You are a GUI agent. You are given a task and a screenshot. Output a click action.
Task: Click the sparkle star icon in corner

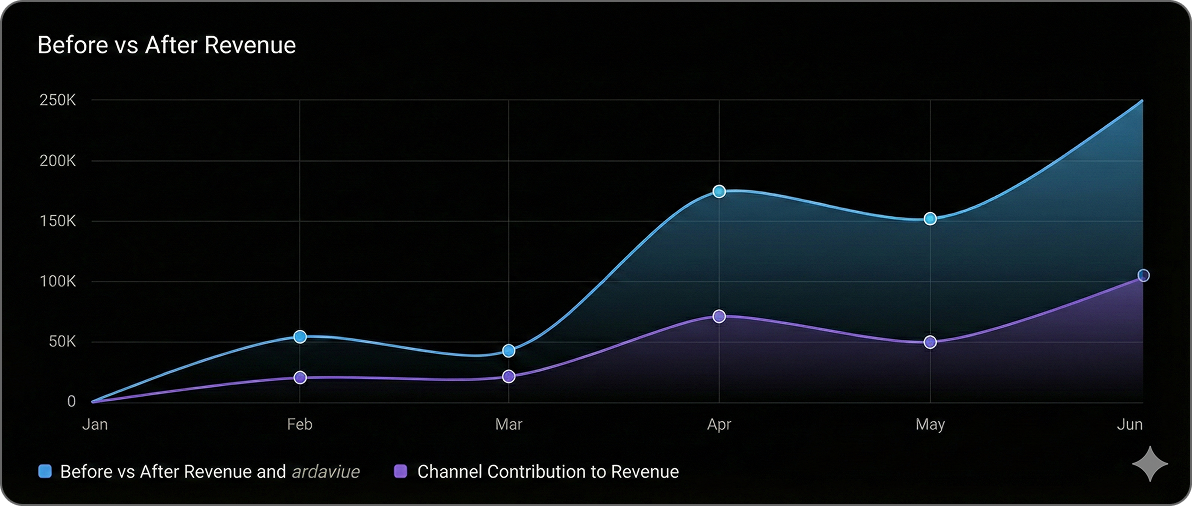pyautogui.click(x=1150, y=465)
